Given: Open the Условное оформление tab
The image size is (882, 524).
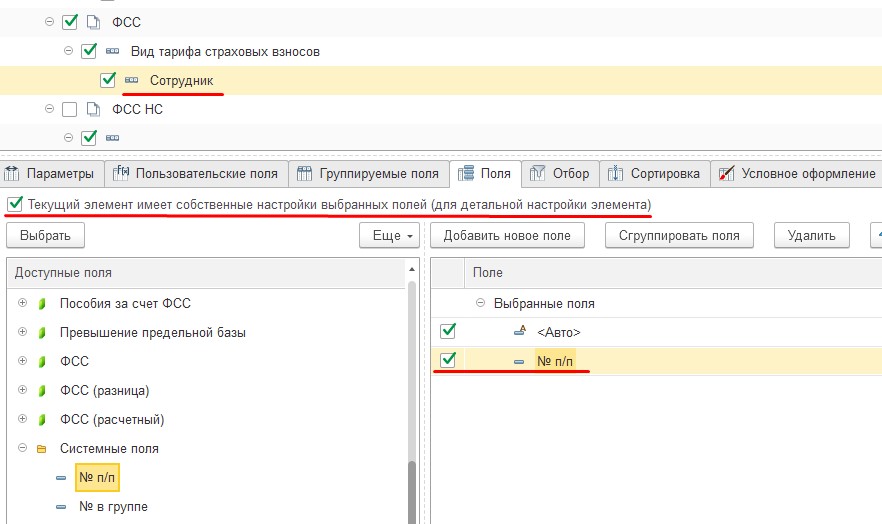Looking at the screenshot, I should pyautogui.click(x=796, y=174).
